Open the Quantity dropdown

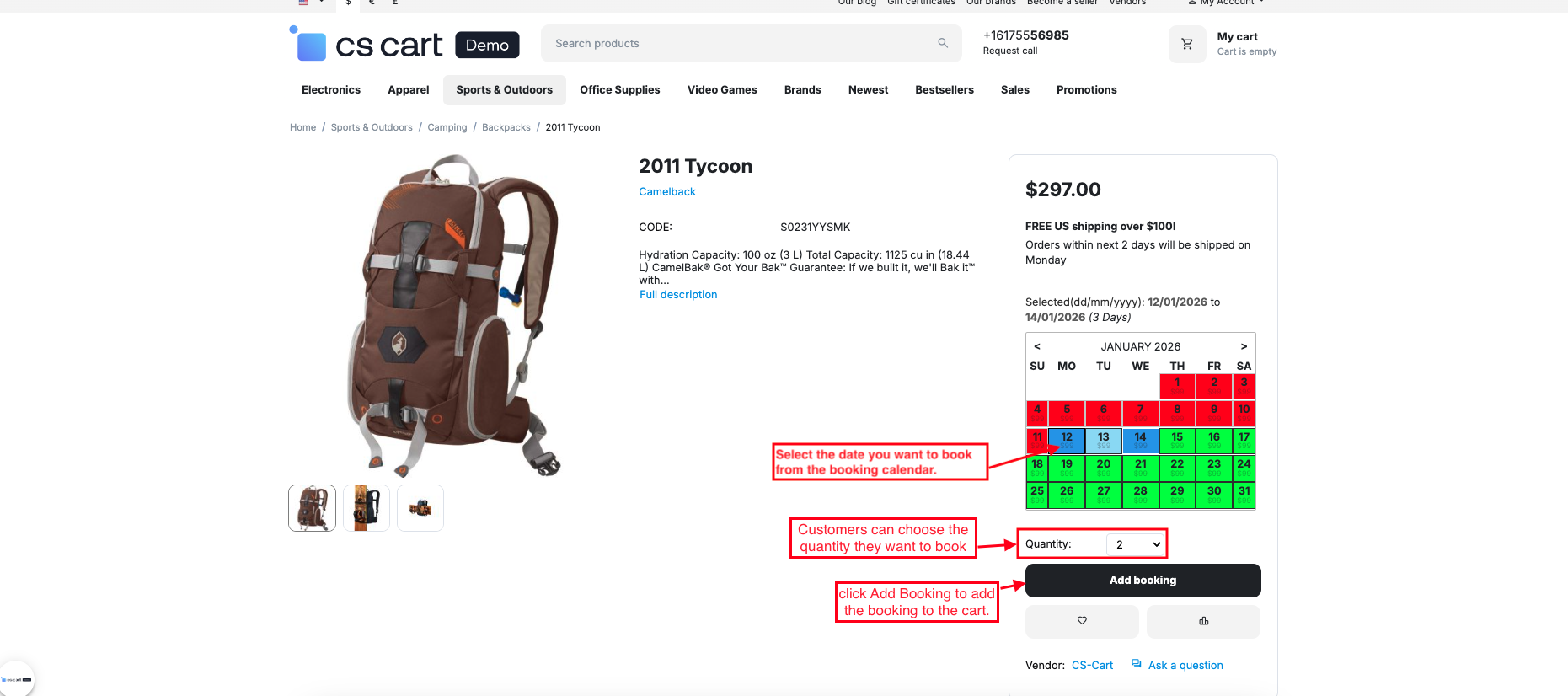point(1136,544)
